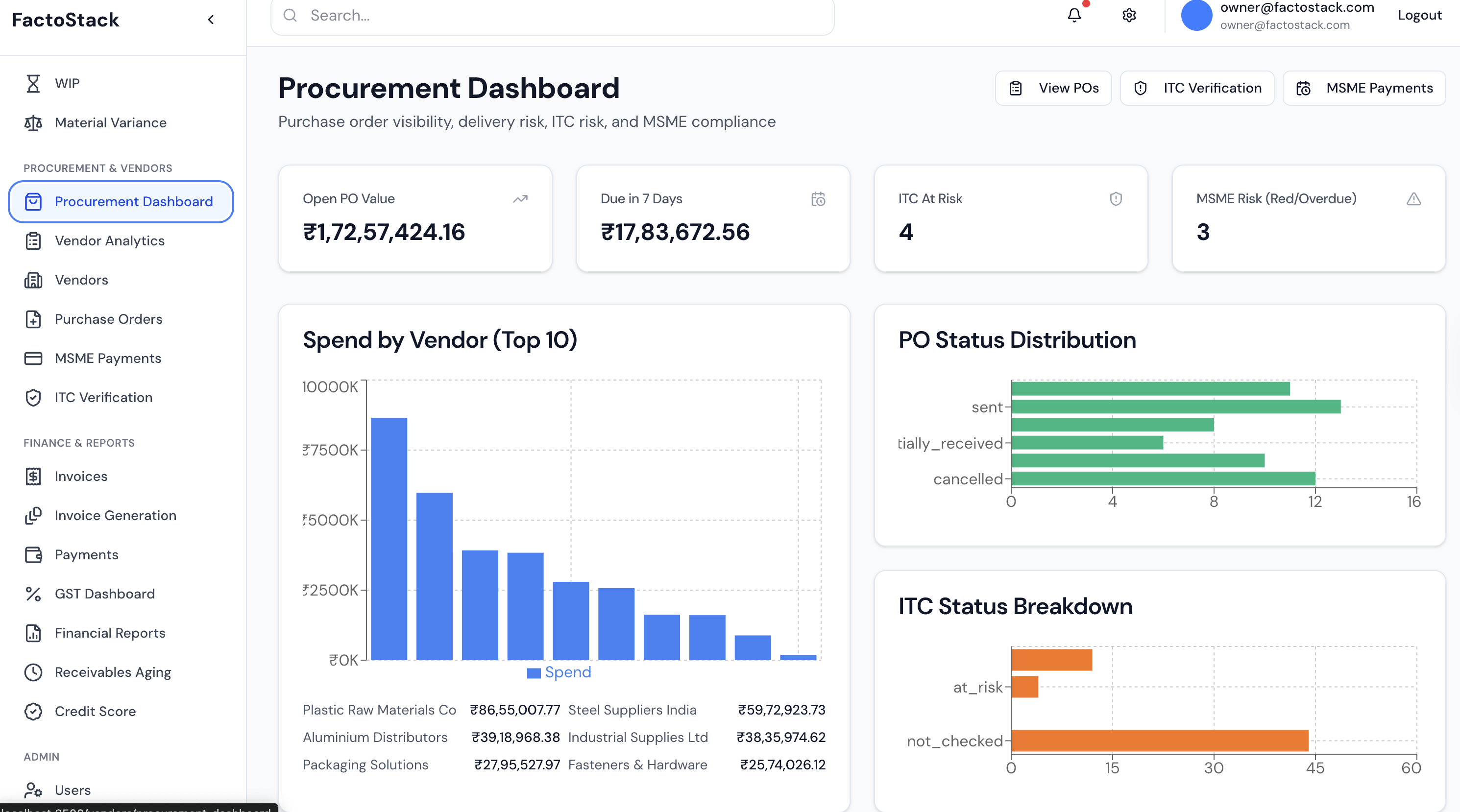
Task: Click the notification bell with red dot
Action: [x=1073, y=15]
